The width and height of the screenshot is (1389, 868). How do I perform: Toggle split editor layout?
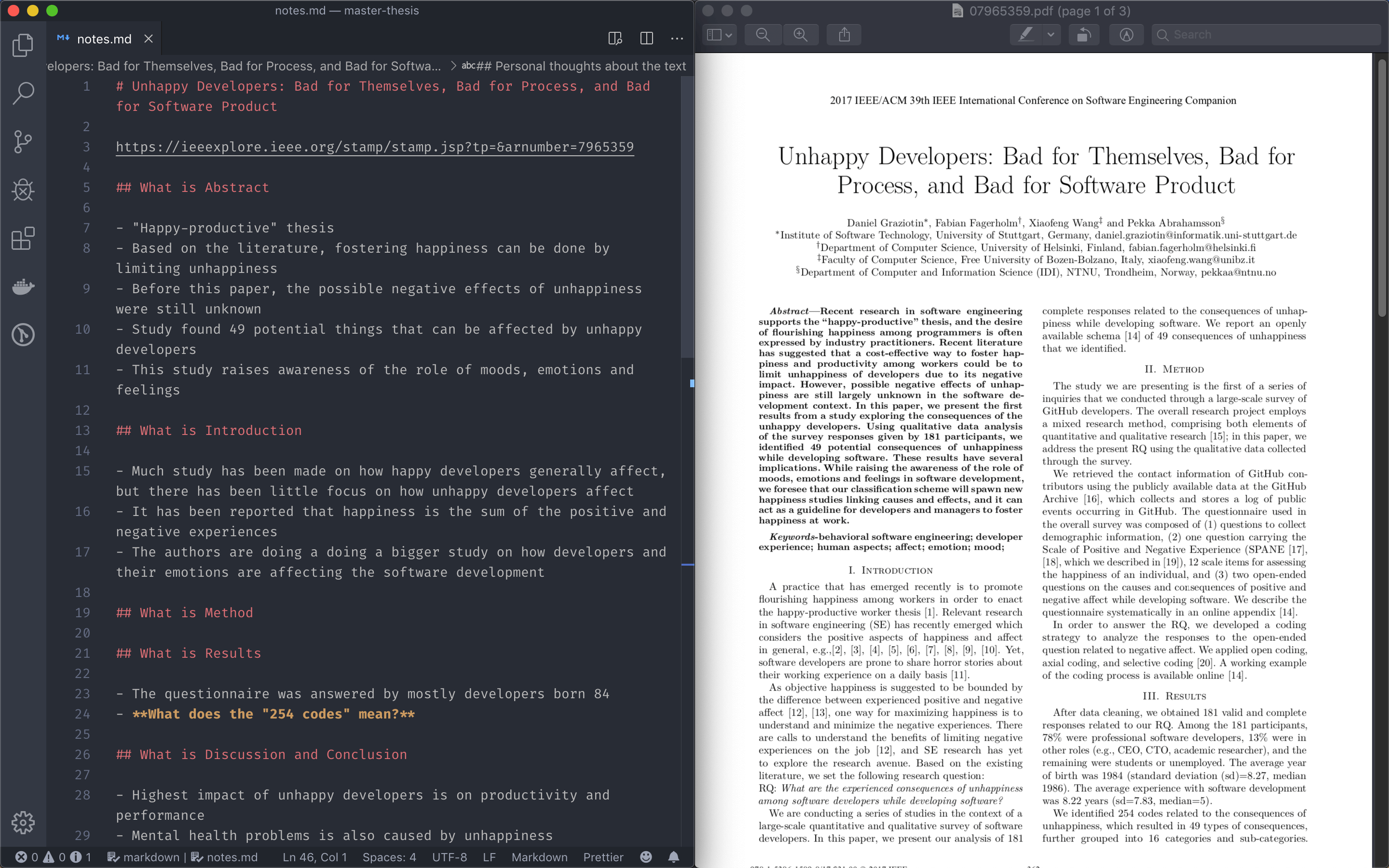coord(647,39)
